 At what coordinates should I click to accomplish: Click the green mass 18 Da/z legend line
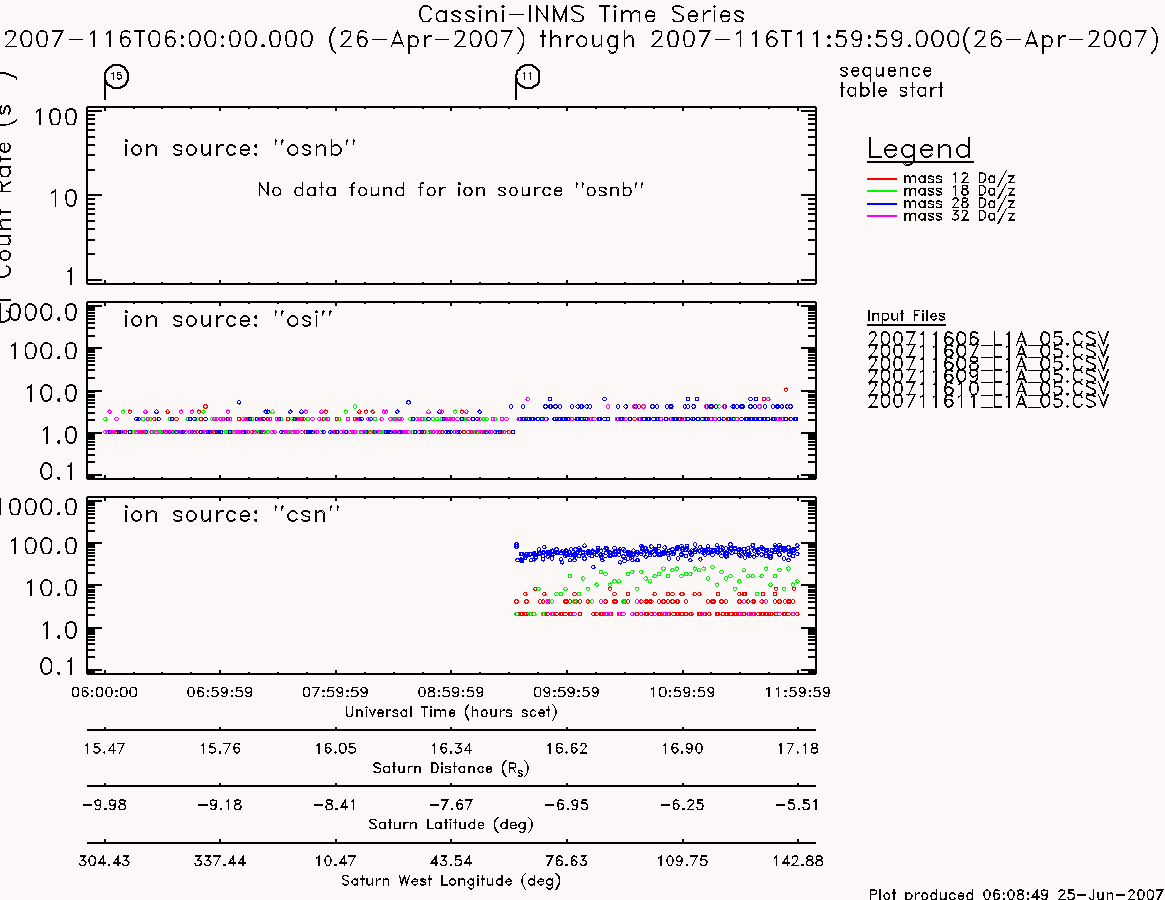[882, 191]
